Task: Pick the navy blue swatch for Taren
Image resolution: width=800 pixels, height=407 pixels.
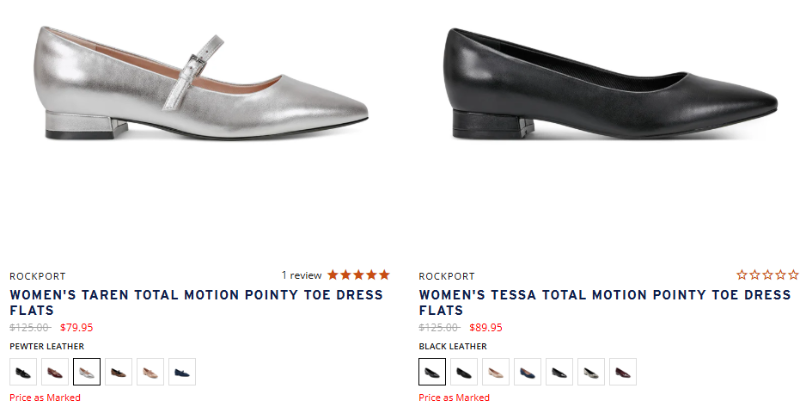Action: tap(182, 372)
